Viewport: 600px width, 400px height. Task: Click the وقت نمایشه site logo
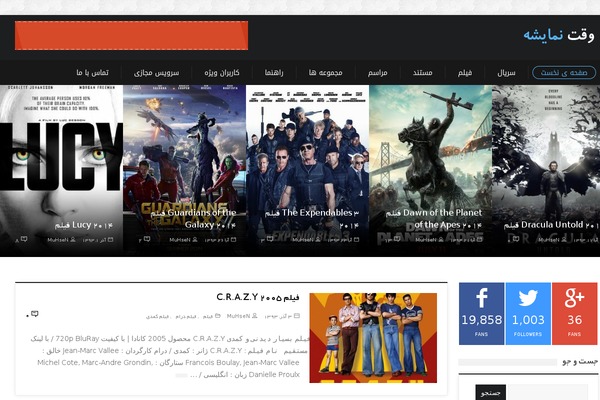click(x=559, y=35)
